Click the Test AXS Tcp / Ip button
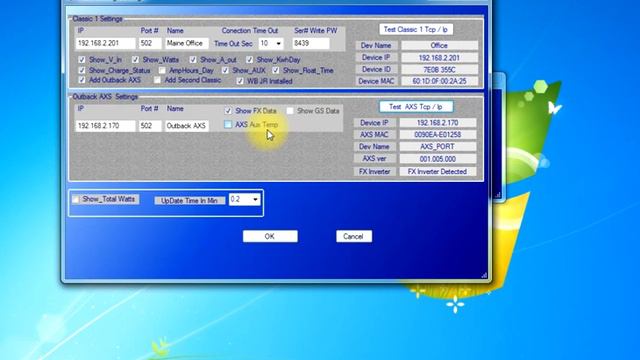The image size is (640, 360). point(416,107)
